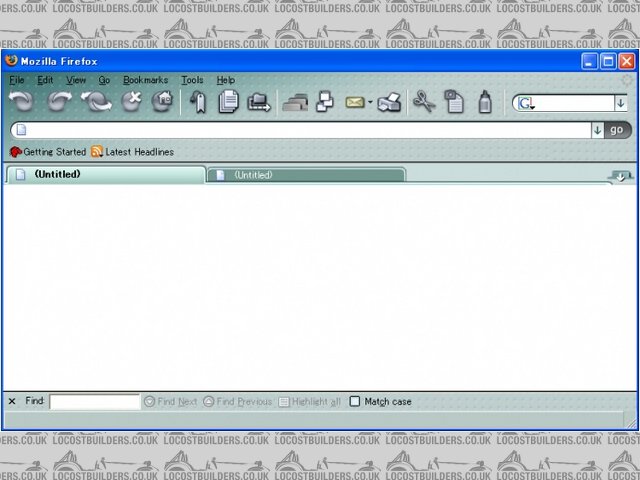Screen dimensions: 640x480
Task: Click the glue bottle Paste icon
Action: [485, 102]
